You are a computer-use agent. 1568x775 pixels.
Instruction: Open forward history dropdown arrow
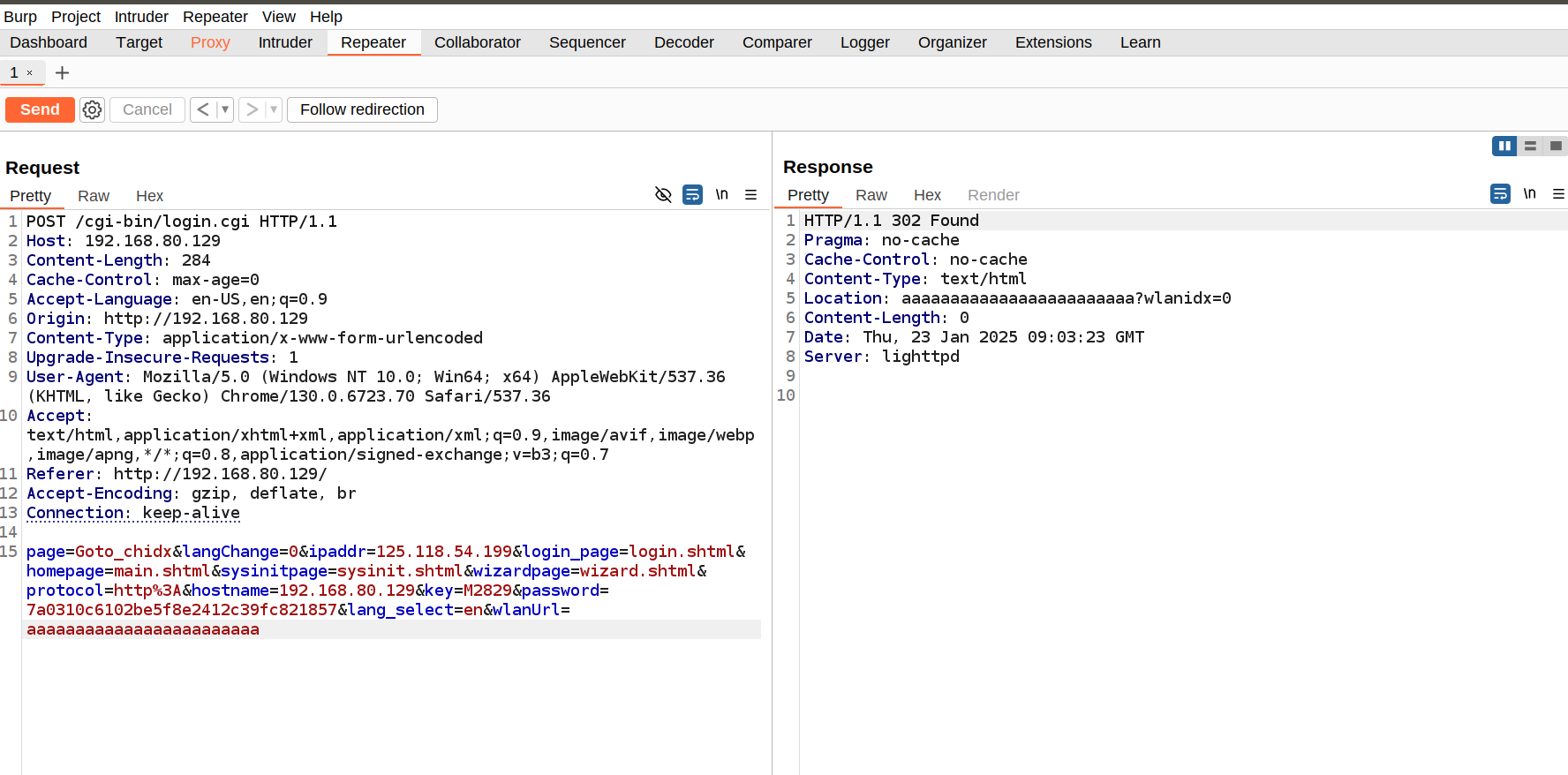[274, 109]
